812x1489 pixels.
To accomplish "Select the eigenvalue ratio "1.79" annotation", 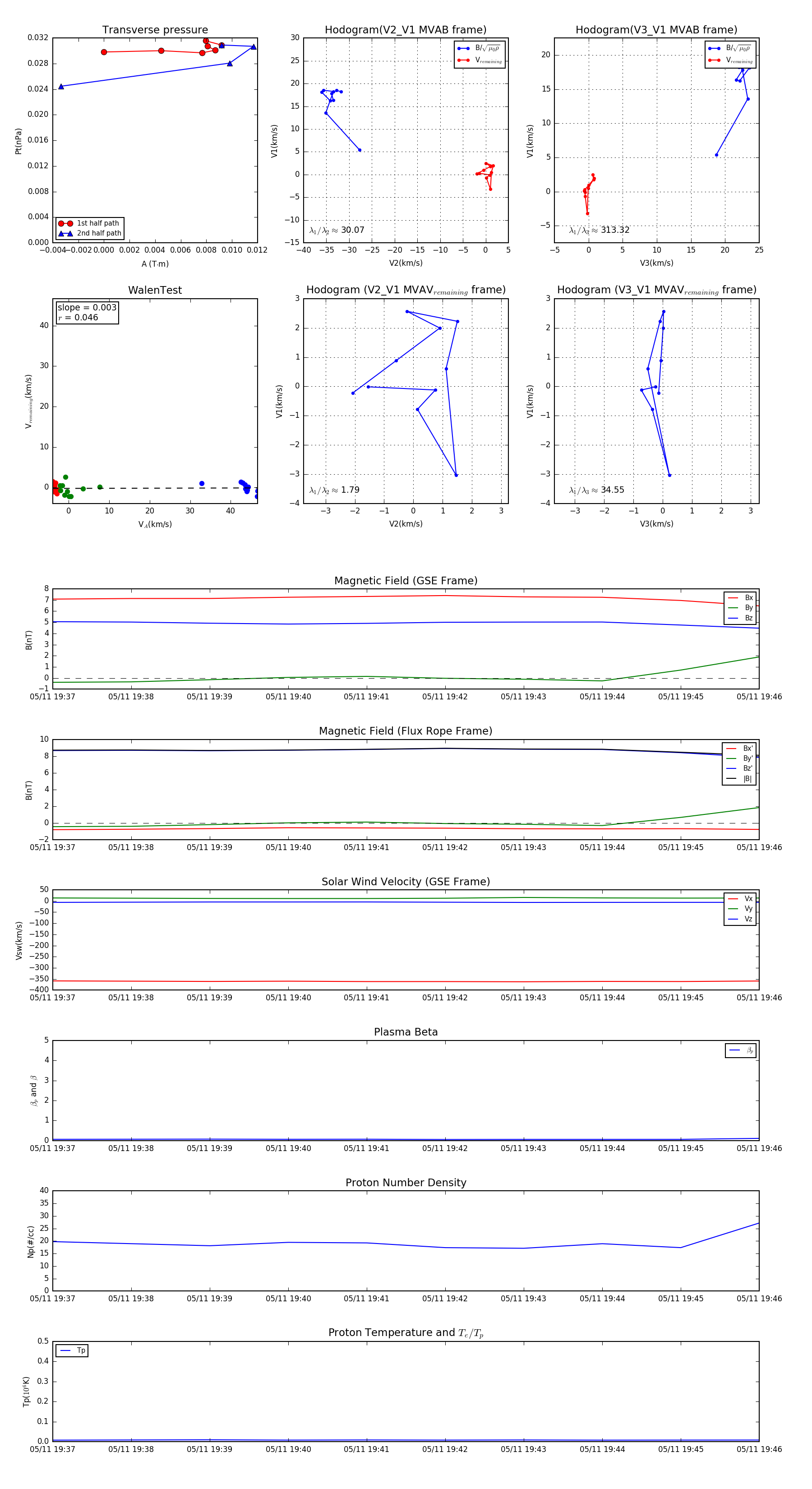I will 334,490.
